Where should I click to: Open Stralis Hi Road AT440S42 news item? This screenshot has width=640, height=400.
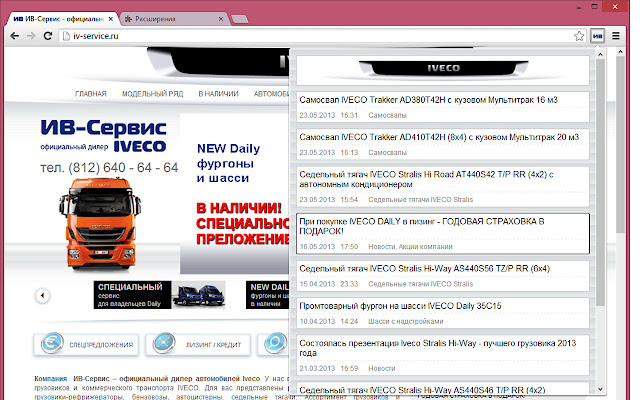(x=443, y=187)
